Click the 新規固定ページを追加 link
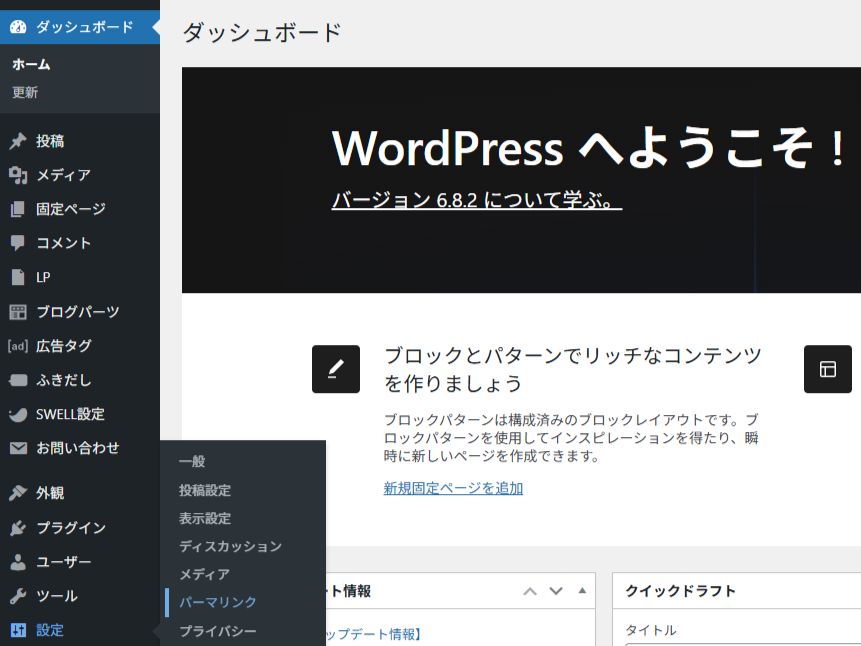The height and width of the screenshot is (646, 861). pos(453,488)
